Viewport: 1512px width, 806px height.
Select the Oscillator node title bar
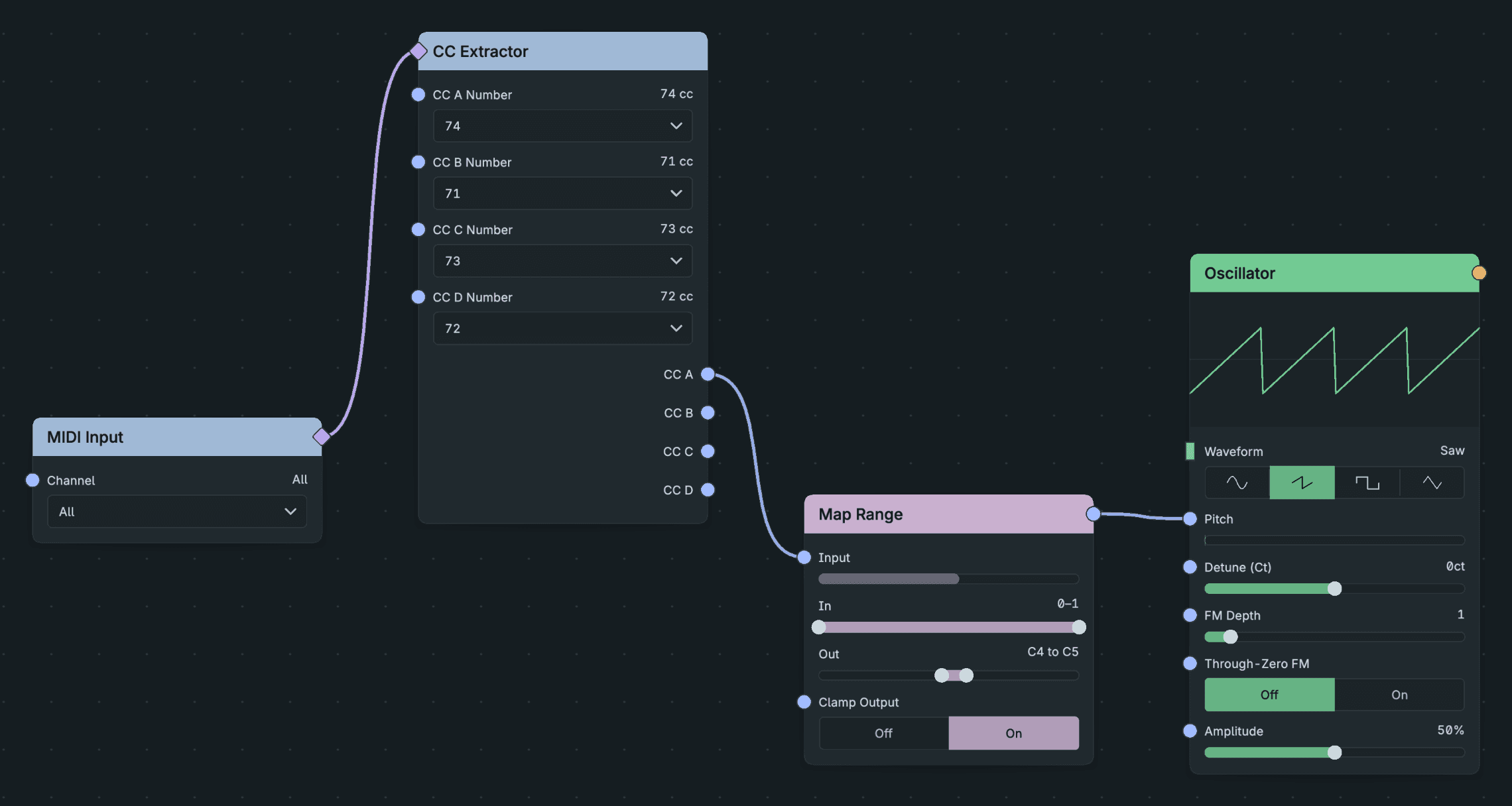click(x=1334, y=273)
